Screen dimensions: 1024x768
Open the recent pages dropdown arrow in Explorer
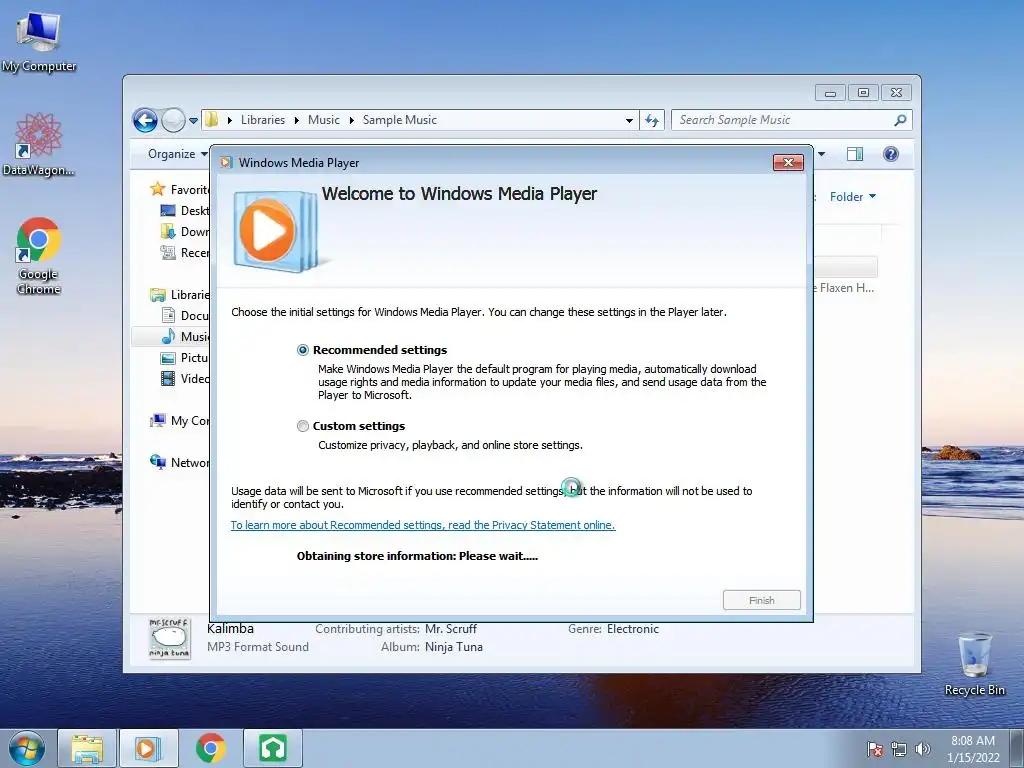(x=193, y=121)
